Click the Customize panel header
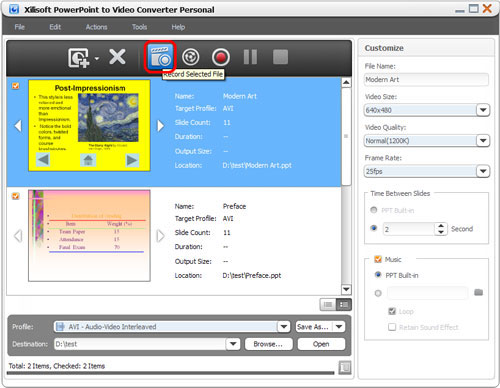Screen dimensions: 500x388 pyautogui.click(x=426, y=48)
